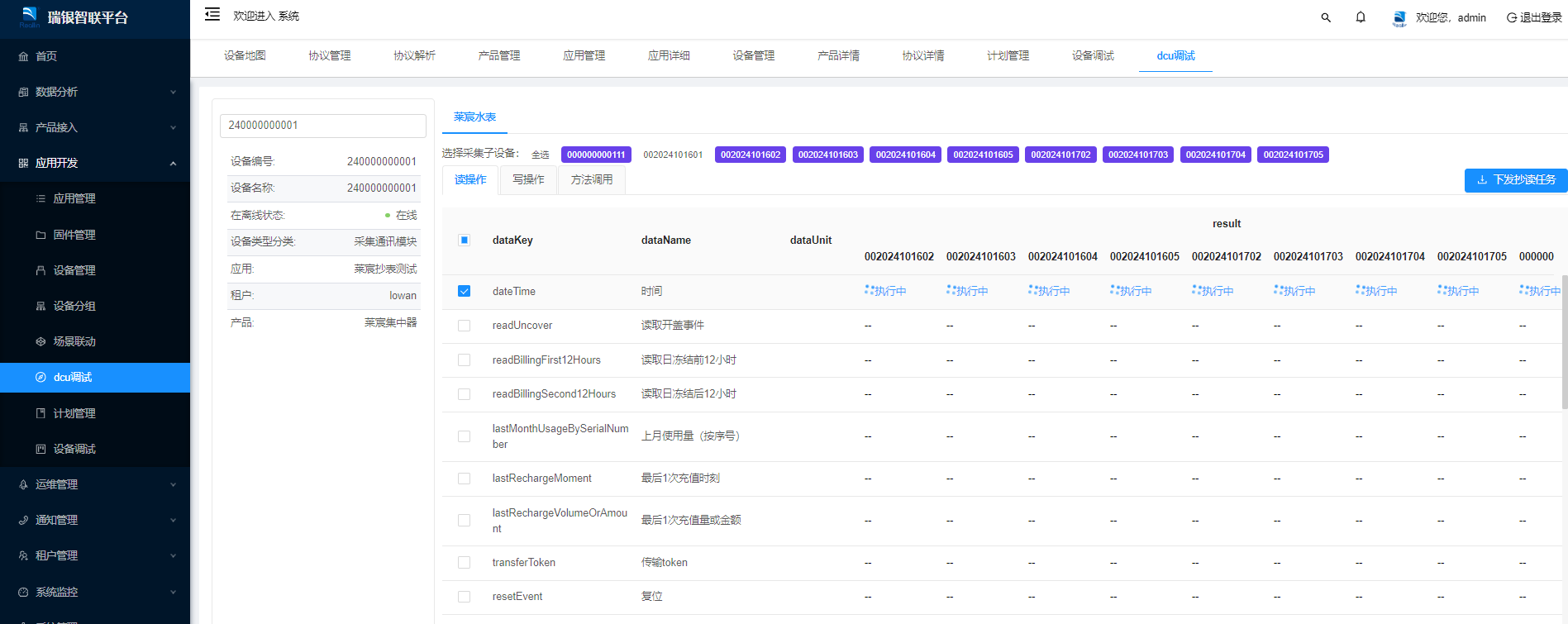This screenshot has height=624, width=1568.
Task: Click the 退出登录 logout icon
Action: (1512, 17)
